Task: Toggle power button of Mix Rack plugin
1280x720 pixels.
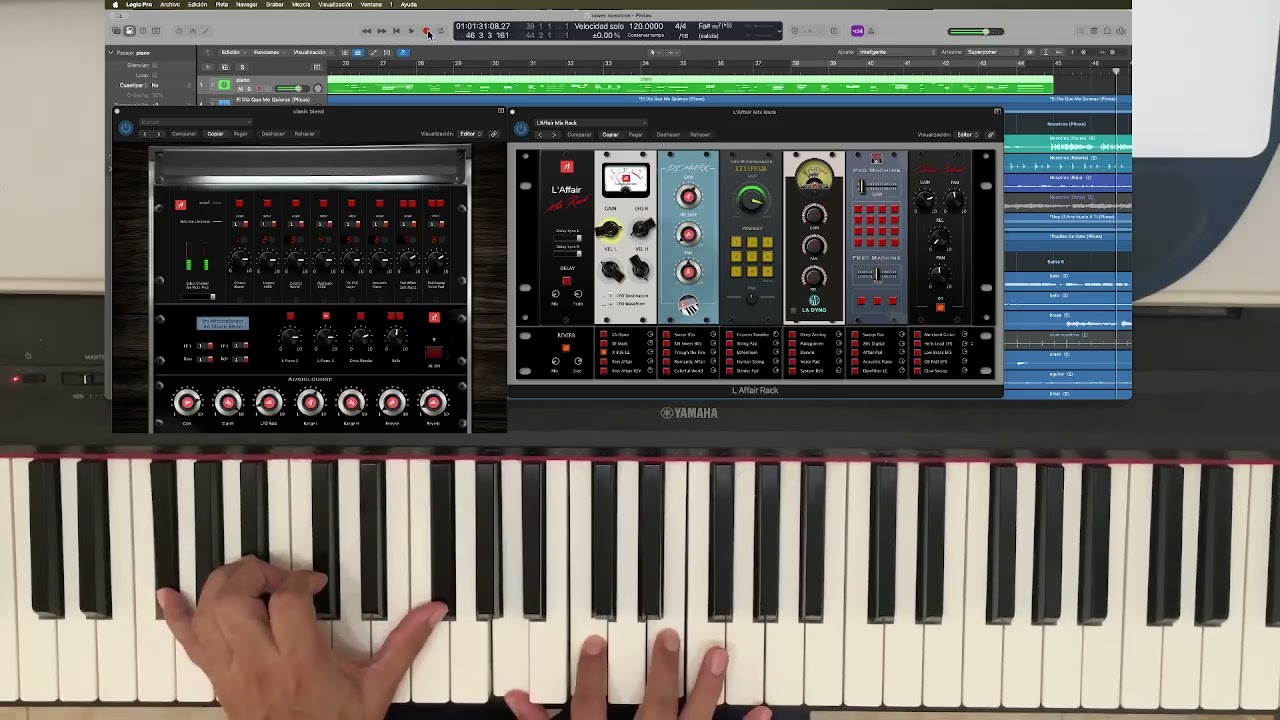Action: pyautogui.click(x=520, y=128)
